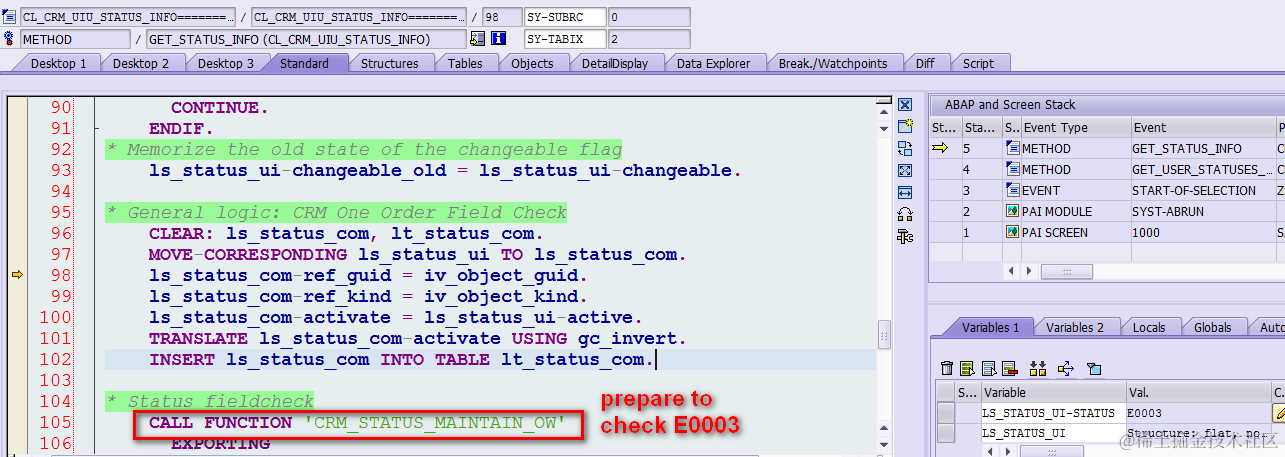The height and width of the screenshot is (457, 1285).
Task: Click the yellow current-line arrow at line 98
Action: click(x=17, y=275)
